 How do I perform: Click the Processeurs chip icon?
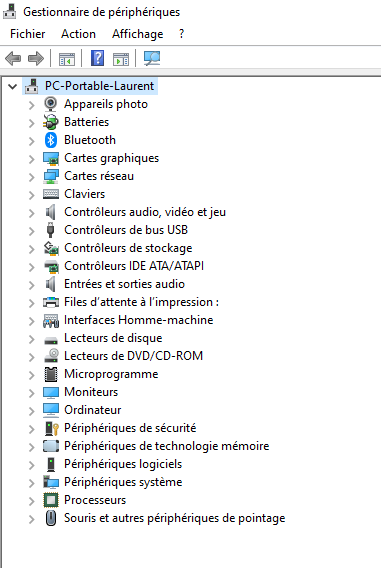point(51,500)
